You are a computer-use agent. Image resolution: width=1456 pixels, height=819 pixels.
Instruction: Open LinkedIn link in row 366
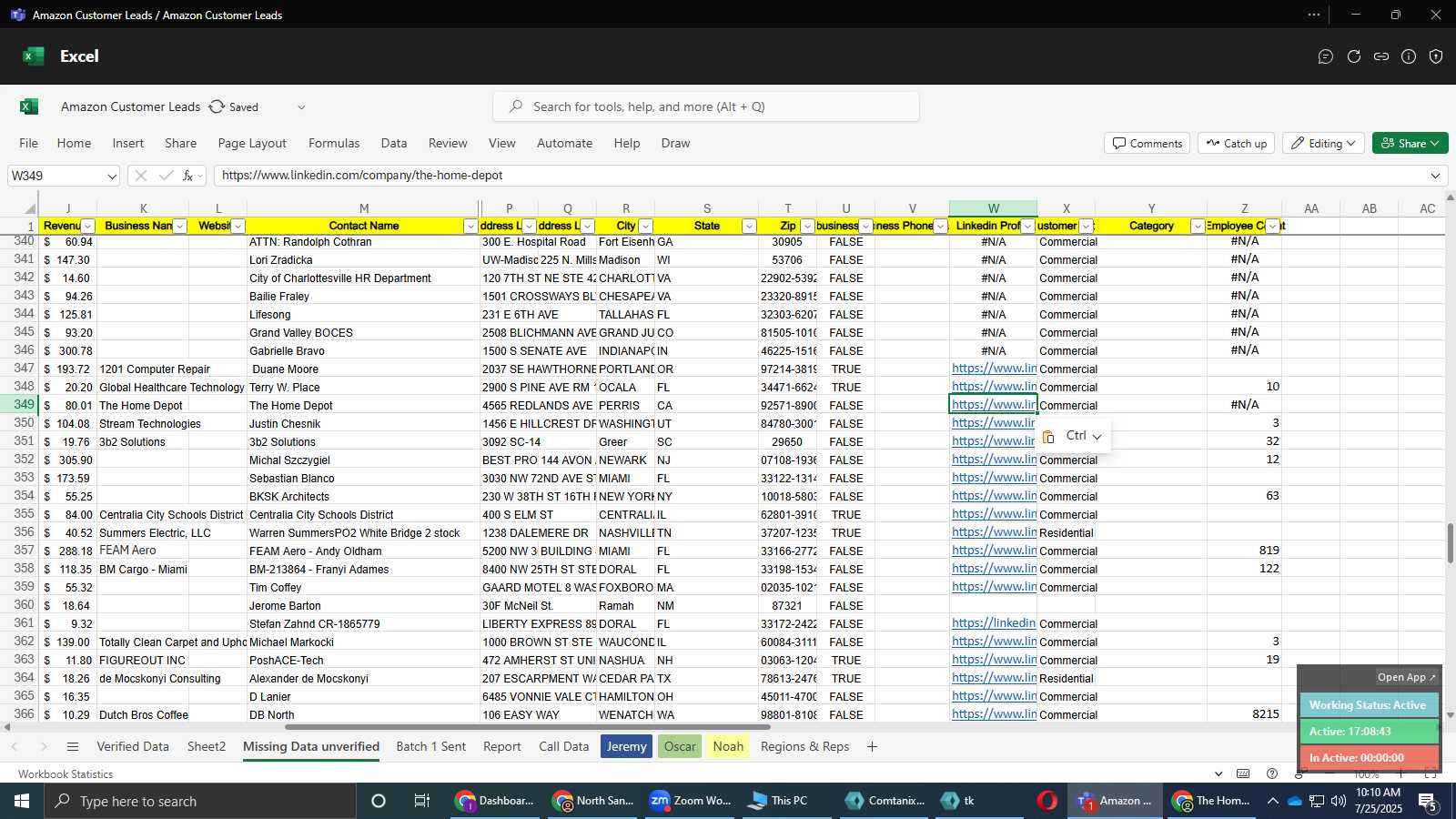click(x=994, y=714)
